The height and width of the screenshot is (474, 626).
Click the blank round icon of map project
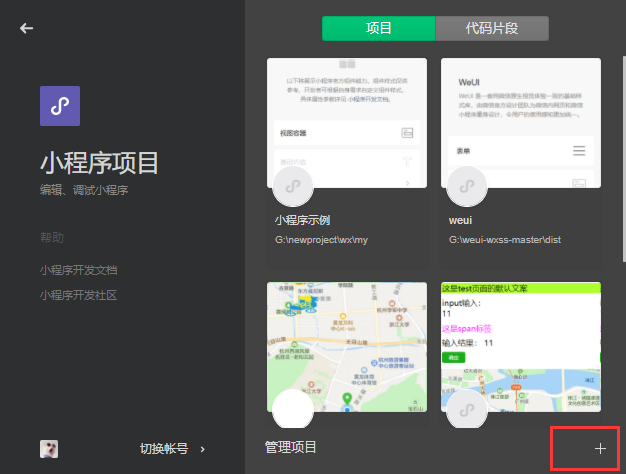click(293, 410)
